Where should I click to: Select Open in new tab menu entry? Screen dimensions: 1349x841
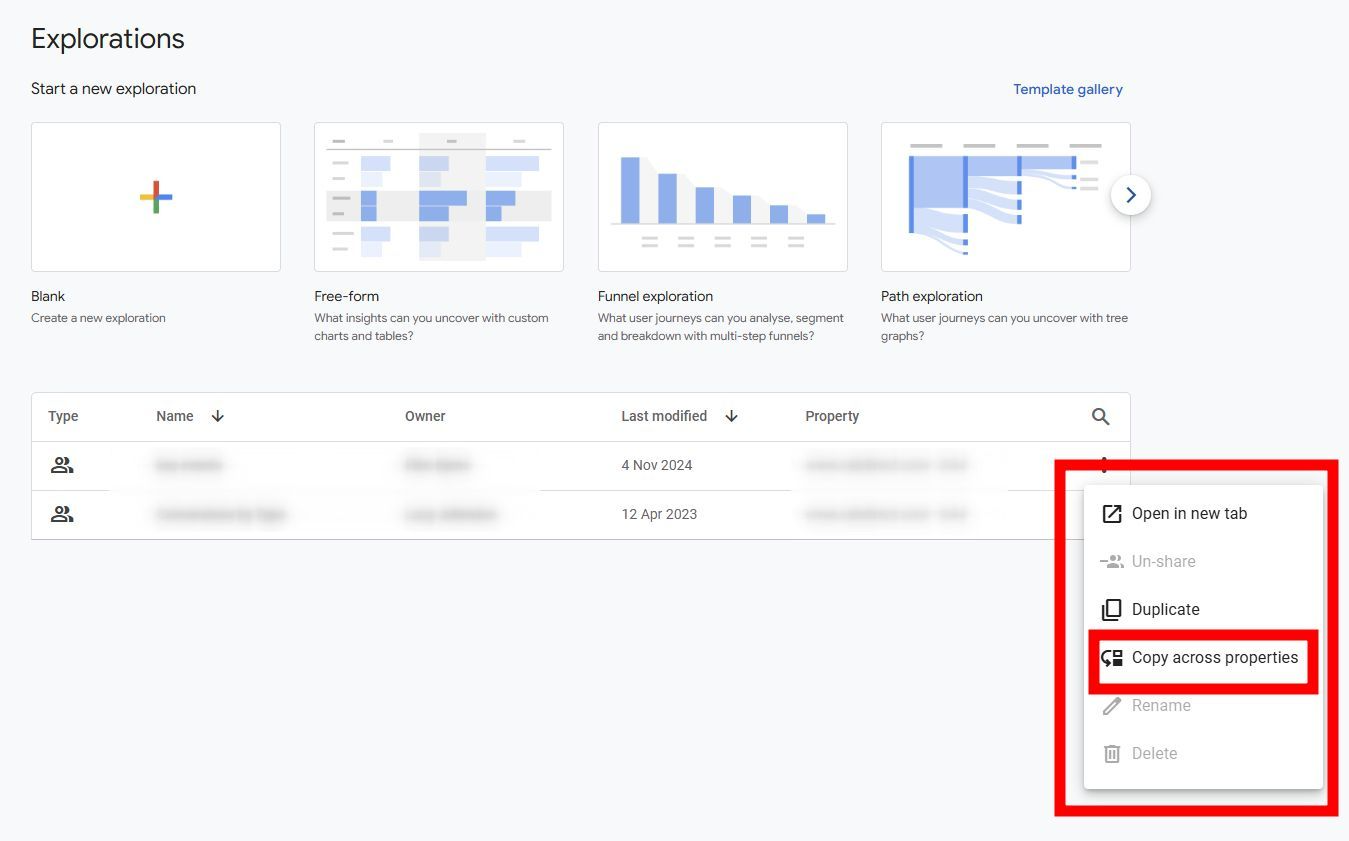pyautogui.click(x=1203, y=514)
